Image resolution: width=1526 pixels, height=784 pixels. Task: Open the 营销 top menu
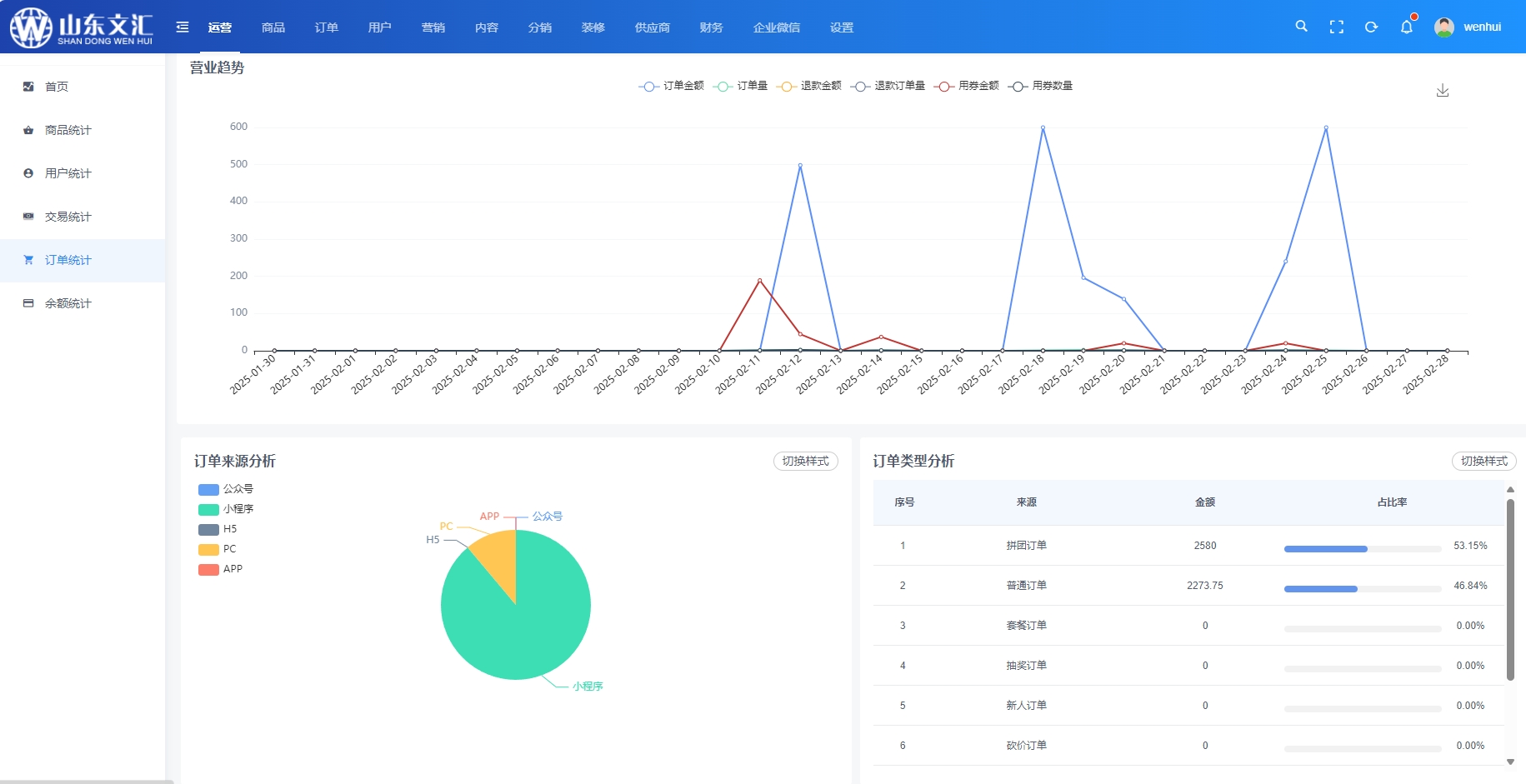(x=433, y=27)
